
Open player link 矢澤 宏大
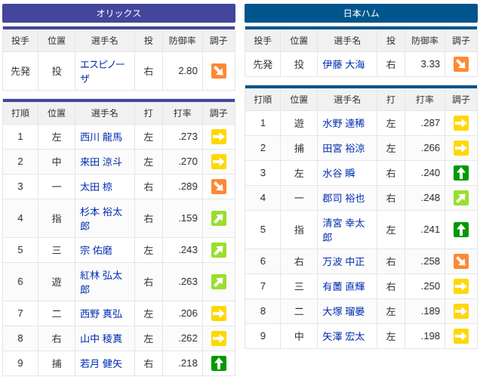[343, 336]
